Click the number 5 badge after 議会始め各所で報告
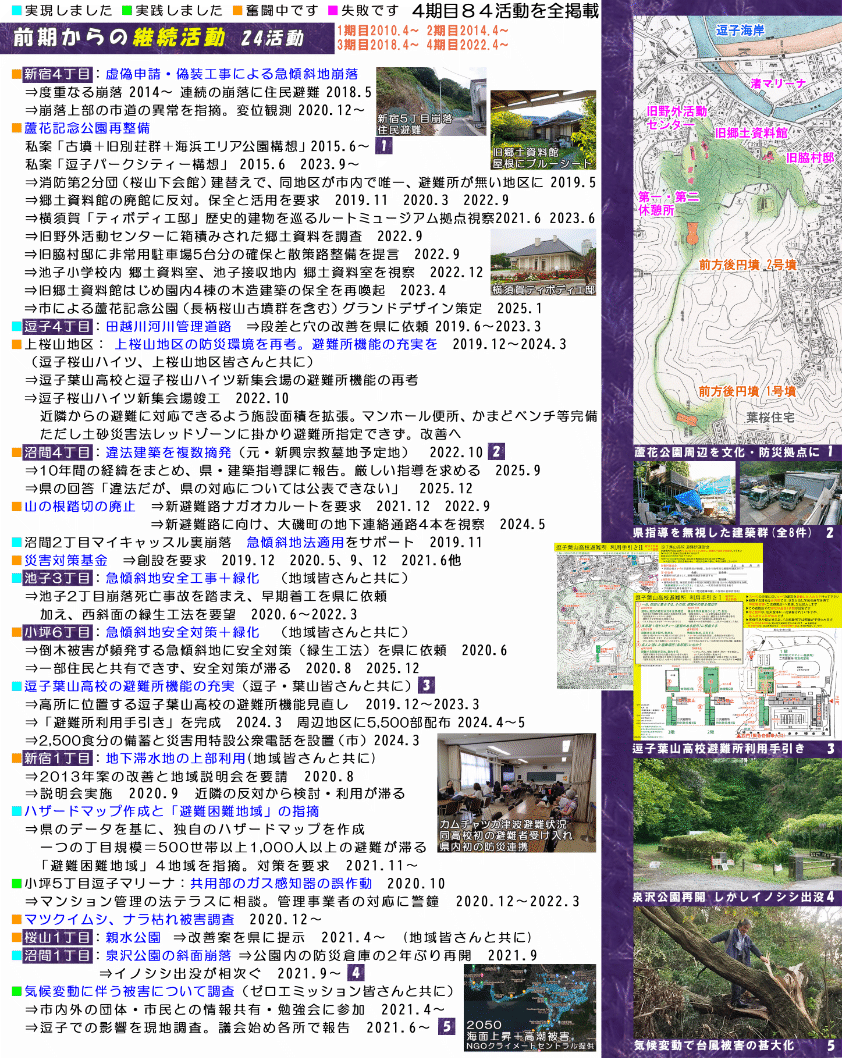The height and width of the screenshot is (1058, 842). (446, 1026)
